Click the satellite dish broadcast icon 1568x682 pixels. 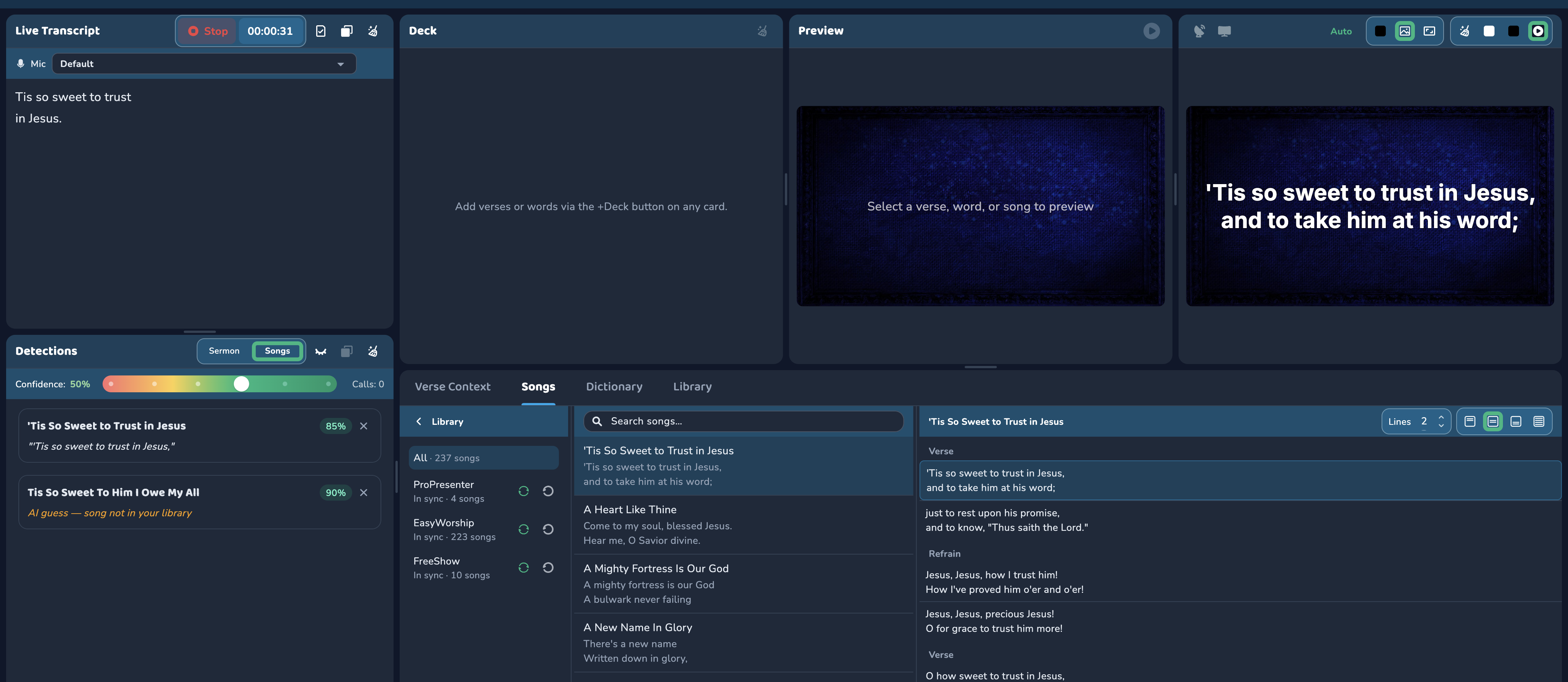[x=1199, y=31]
